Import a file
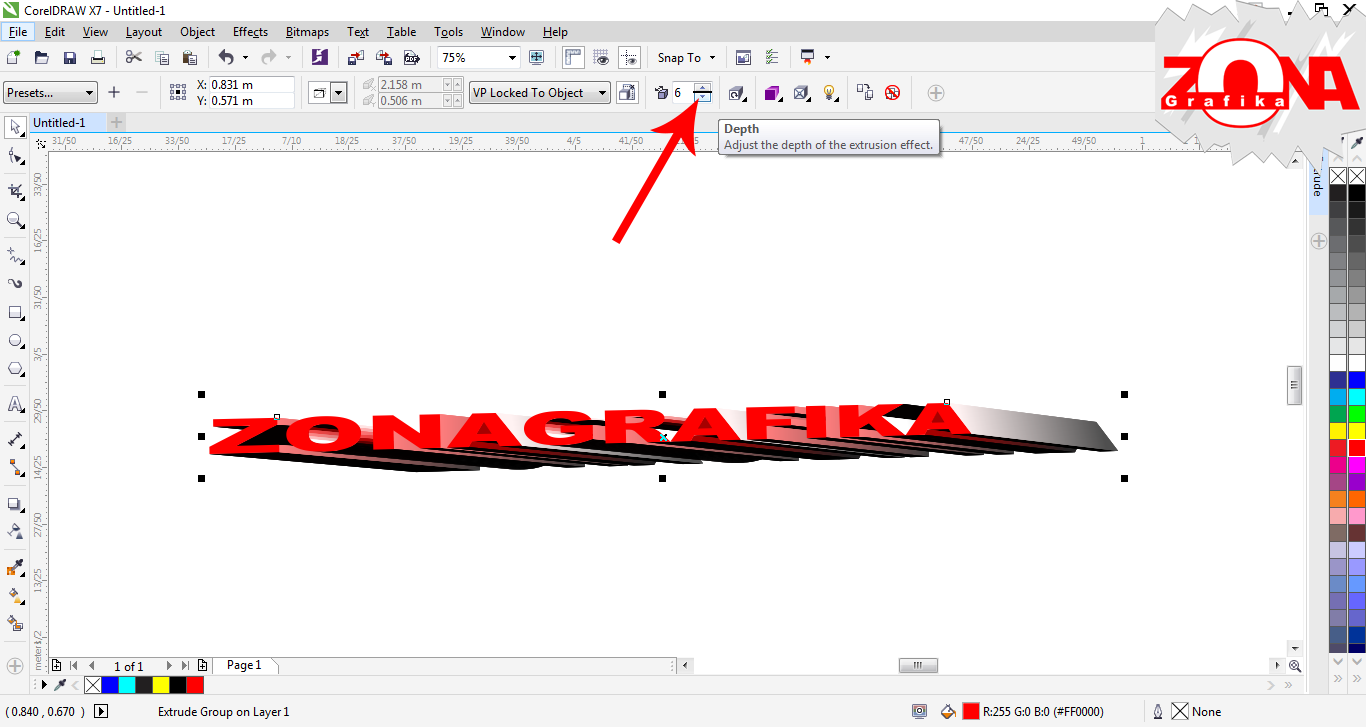Image resolution: width=1366 pixels, height=727 pixels. [x=356, y=58]
